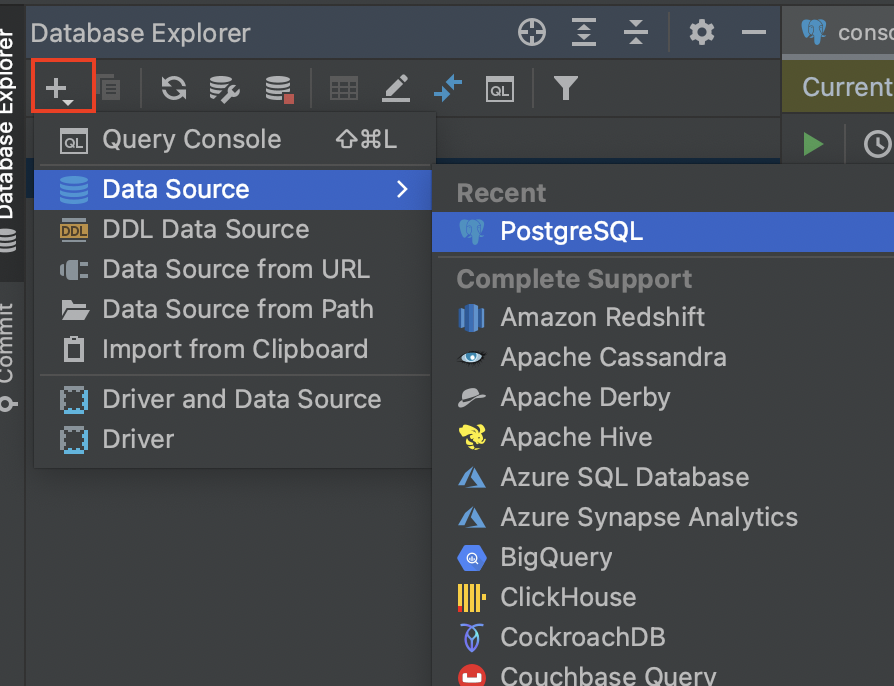Screen dimensions: 894x686
Task: Open Database Explorer settings gear
Action: (702, 32)
